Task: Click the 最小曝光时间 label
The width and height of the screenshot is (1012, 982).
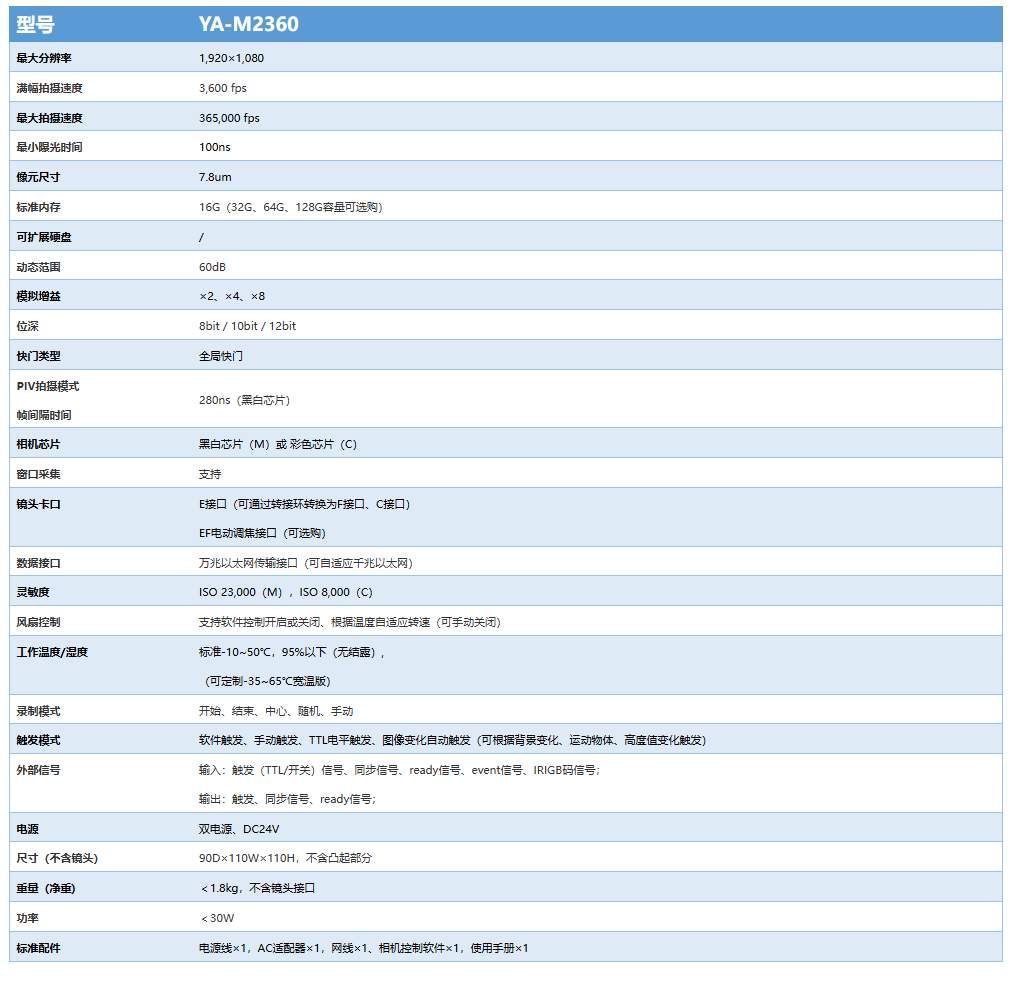Action: point(50,147)
